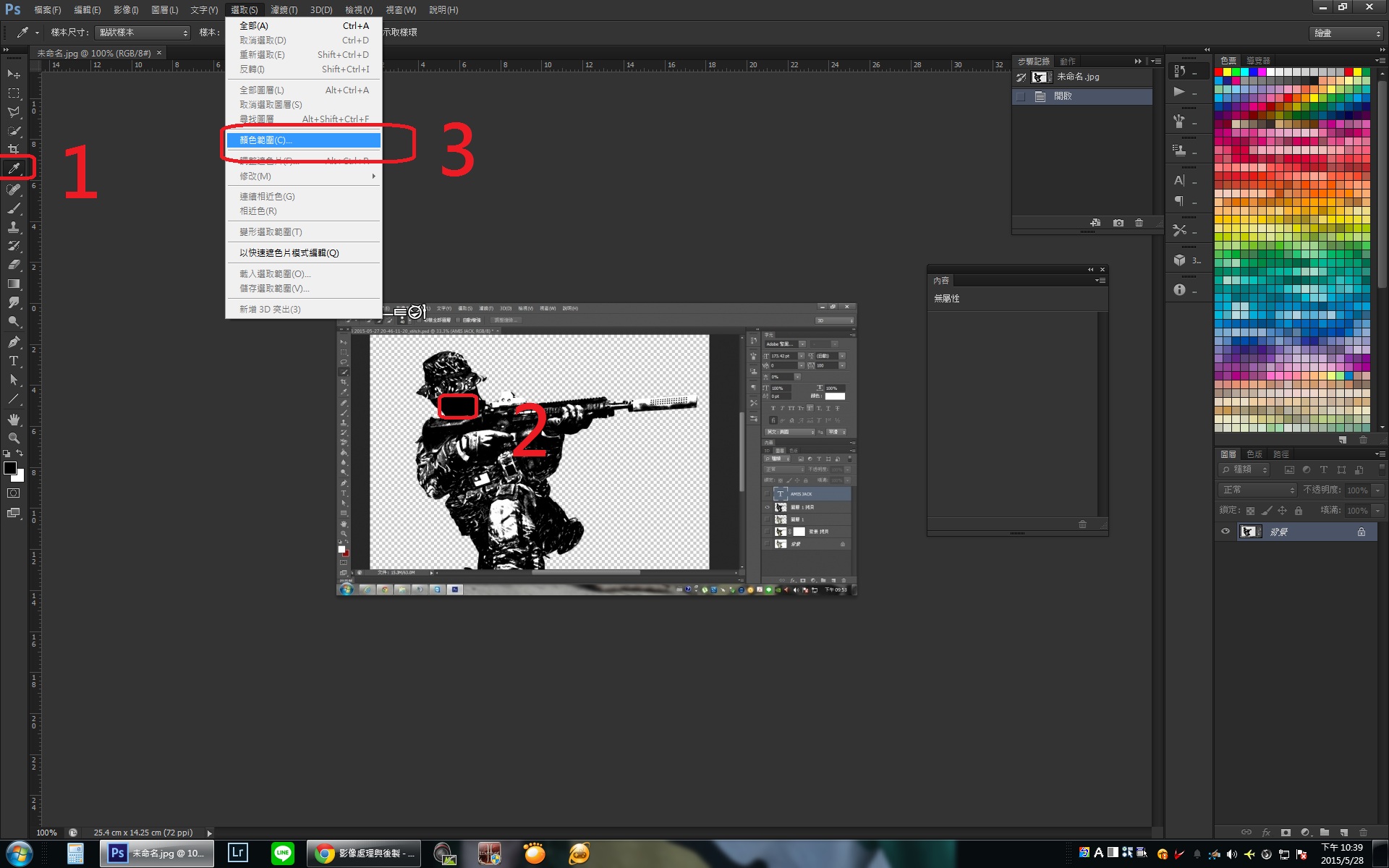This screenshot has width=1389, height=868.
Task: Open the 正常 blend mode dropdown
Action: 1258,490
